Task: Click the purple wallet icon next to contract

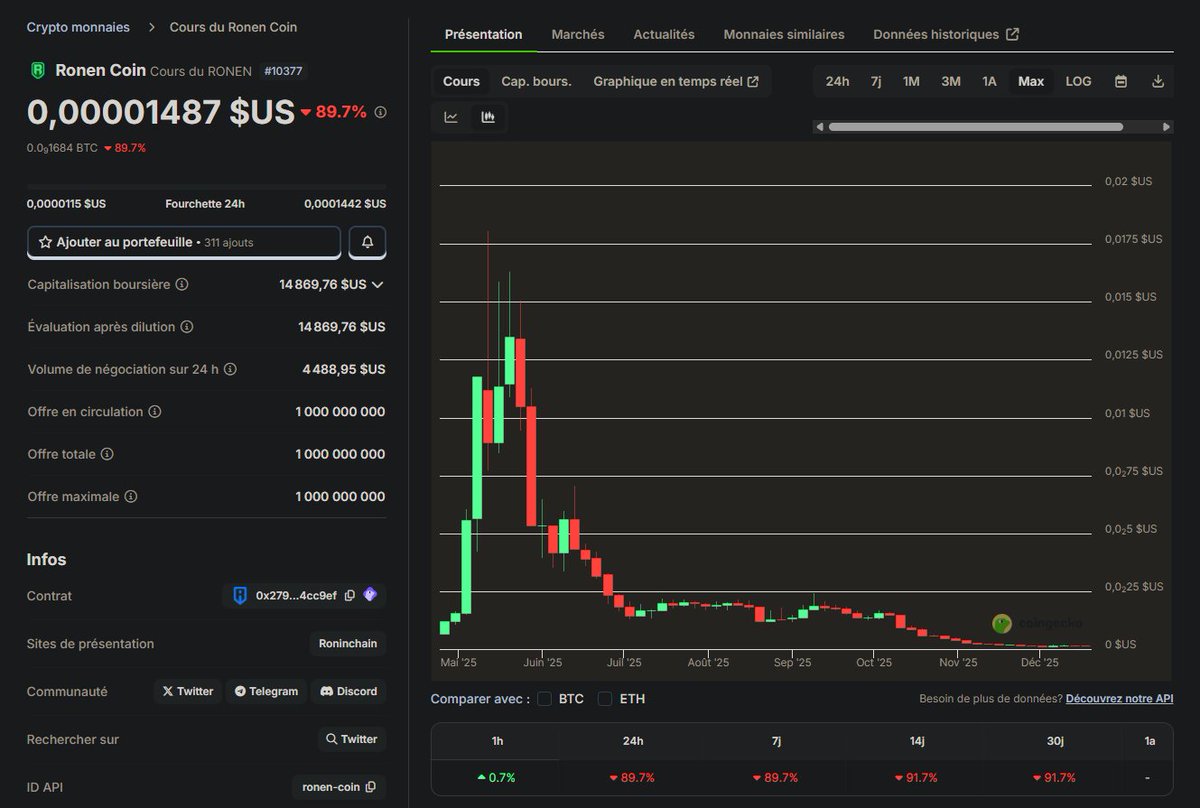Action: (370, 595)
